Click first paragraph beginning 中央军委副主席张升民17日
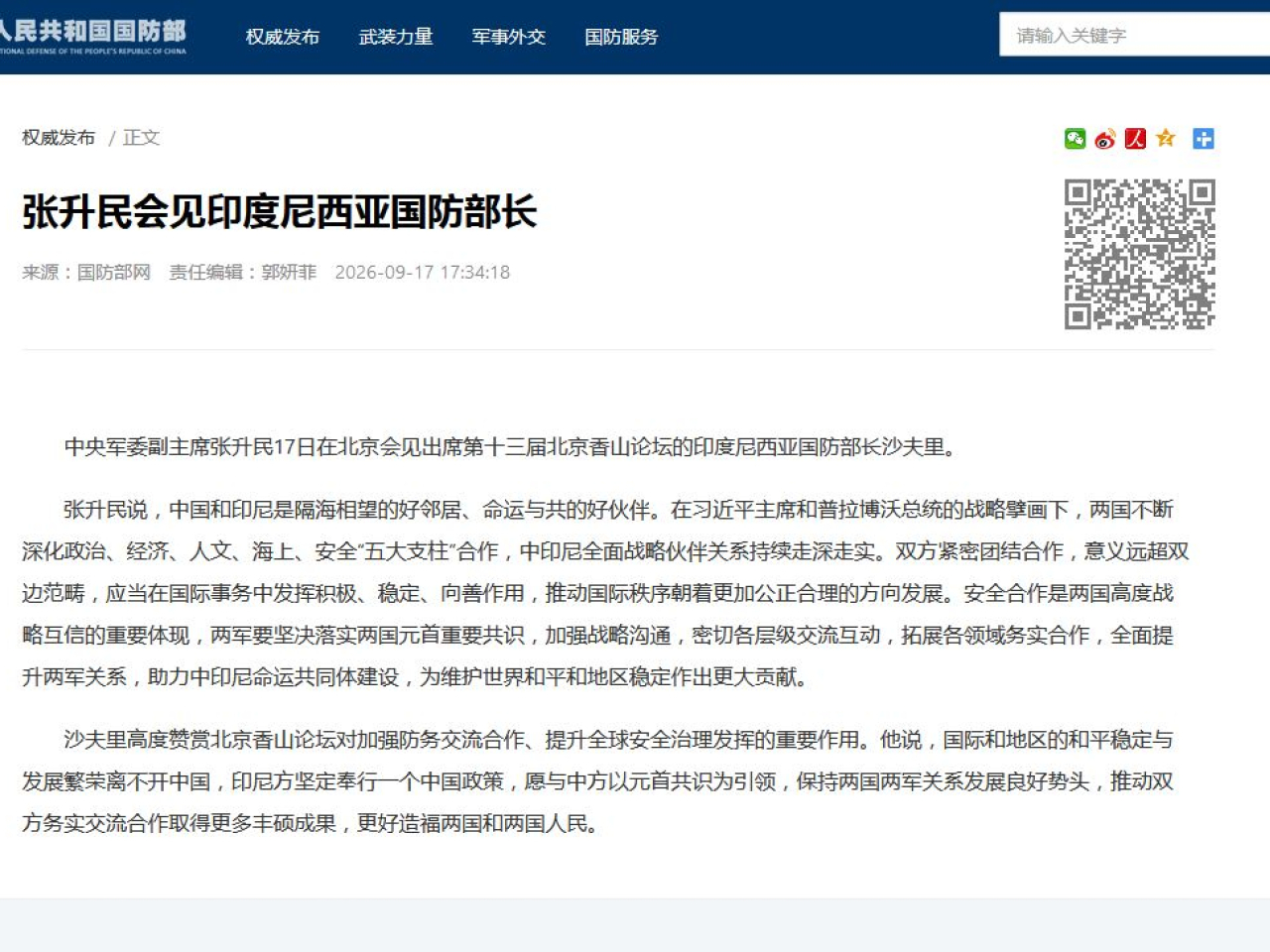Screen dimensions: 1270x952 click(x=512, y=447)
